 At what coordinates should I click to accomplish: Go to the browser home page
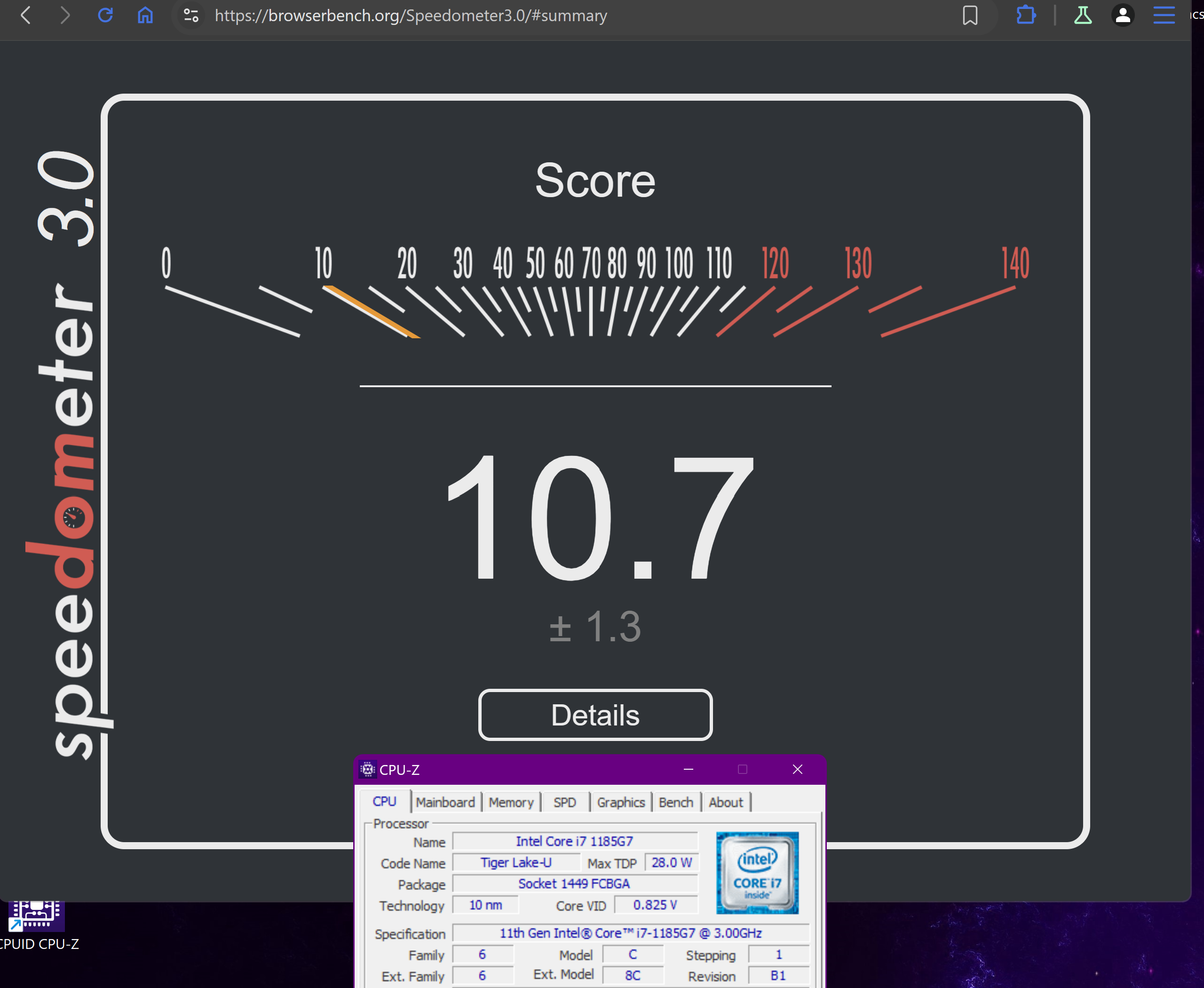click(145, 16)
